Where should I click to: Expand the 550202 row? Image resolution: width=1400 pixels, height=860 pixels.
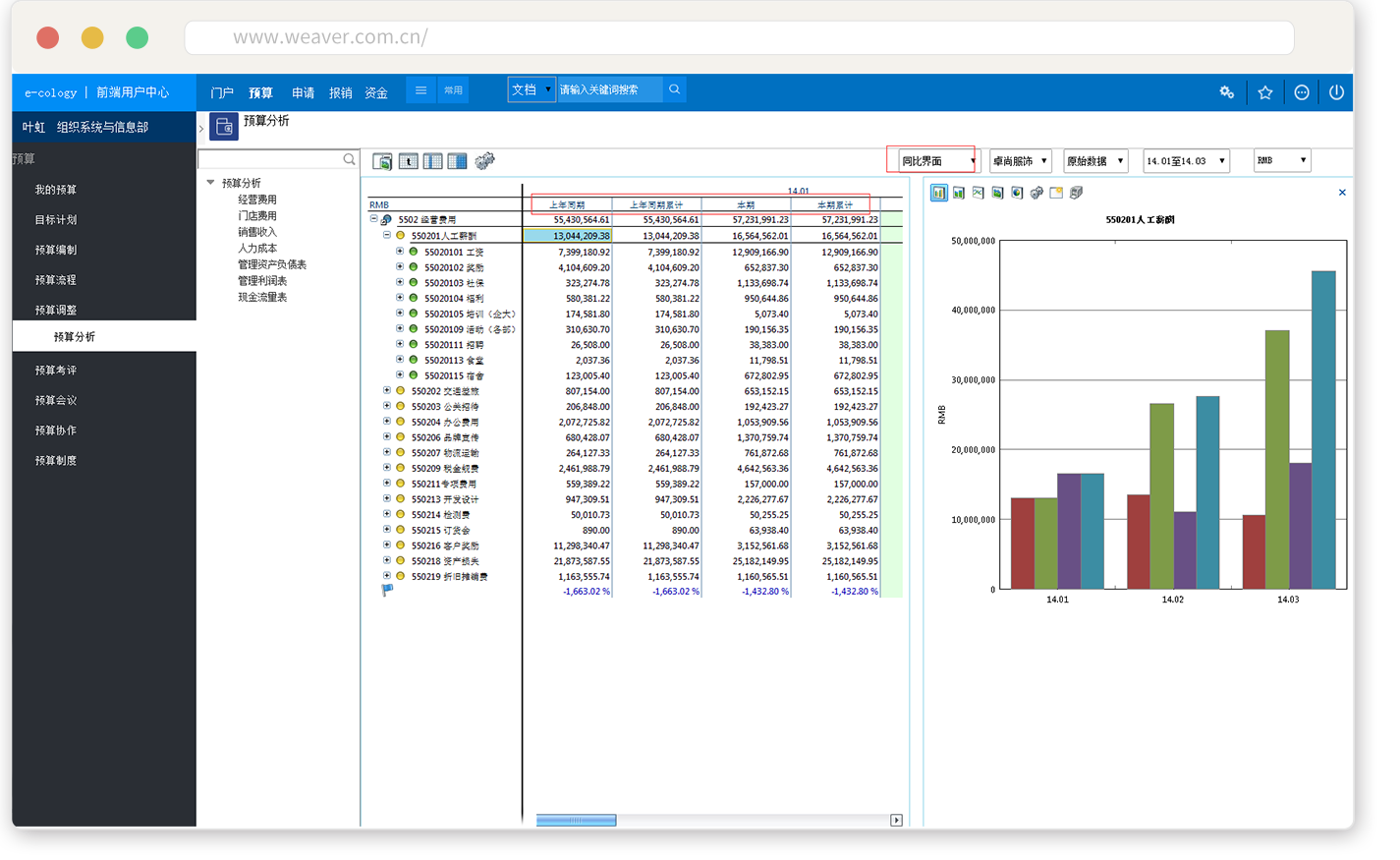[x=387, y=390]
